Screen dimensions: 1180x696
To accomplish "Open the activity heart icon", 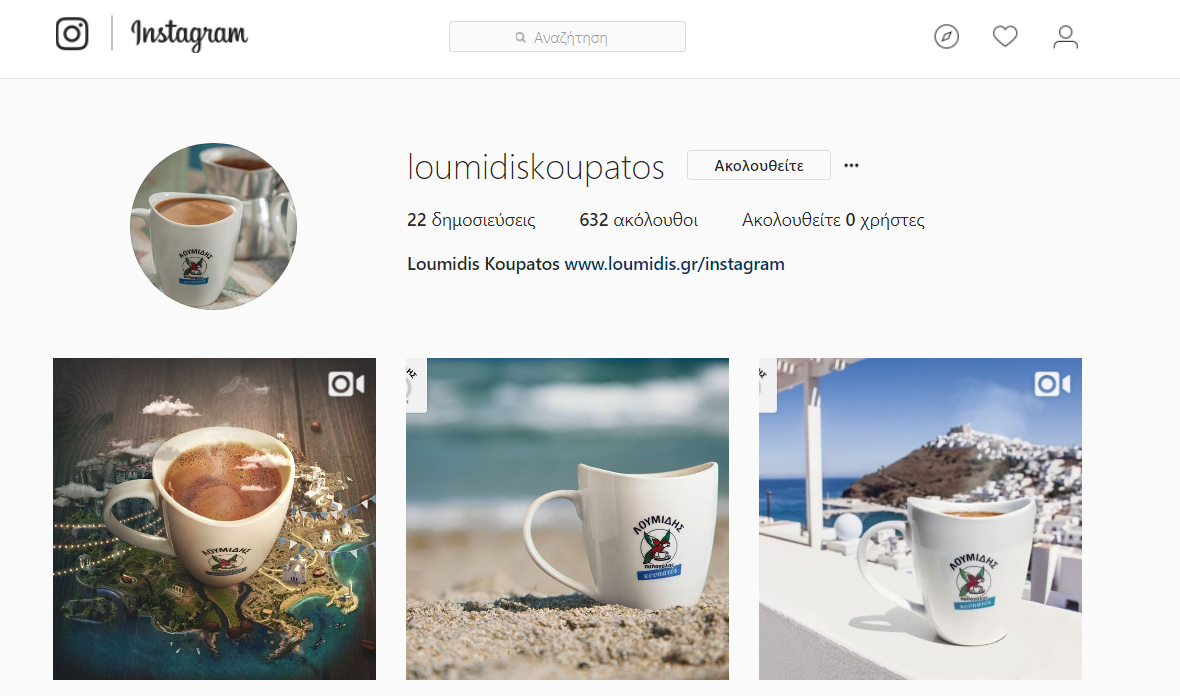I will [x=1005, y=36].
